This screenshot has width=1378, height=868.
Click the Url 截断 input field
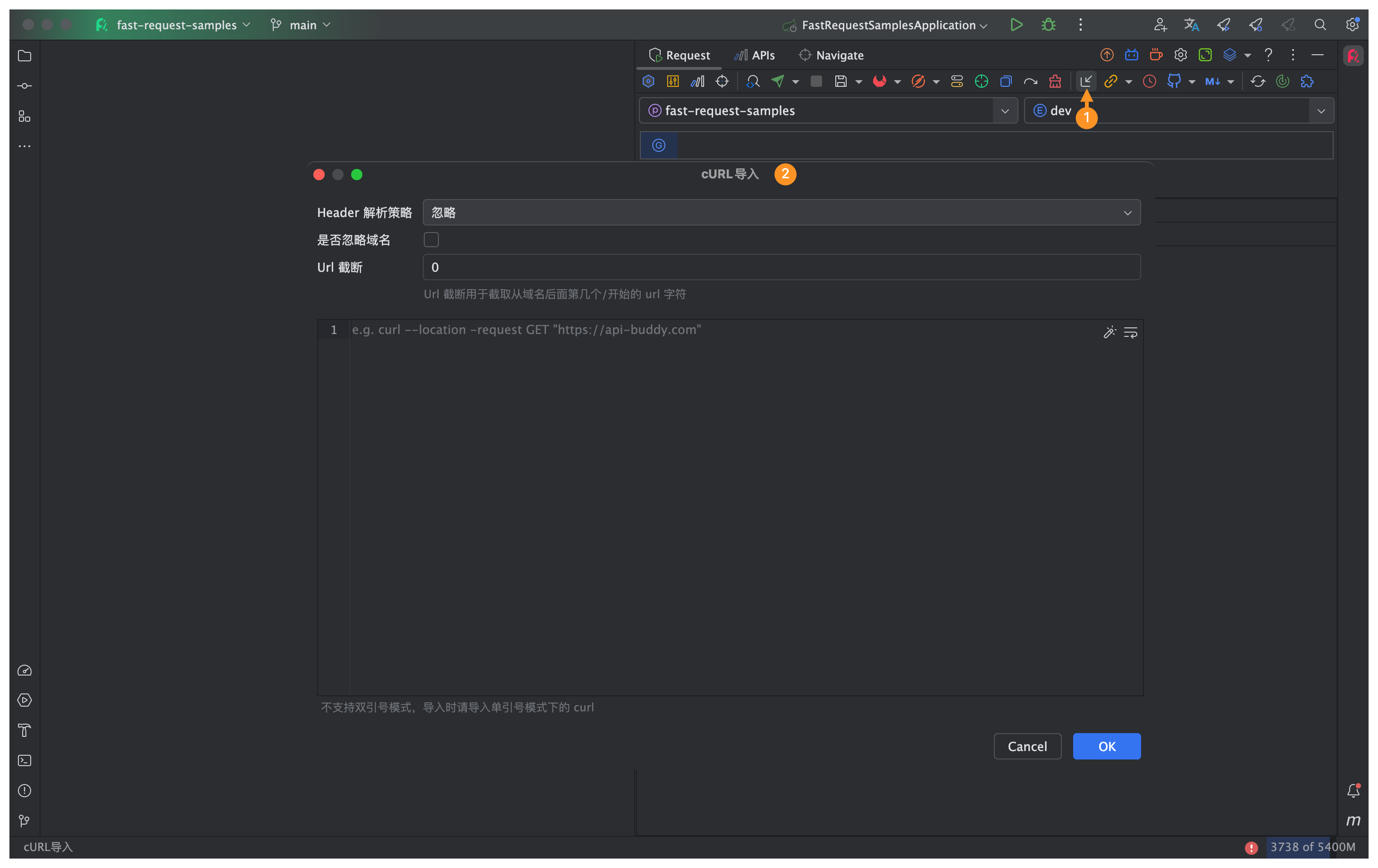click(781, 267)
